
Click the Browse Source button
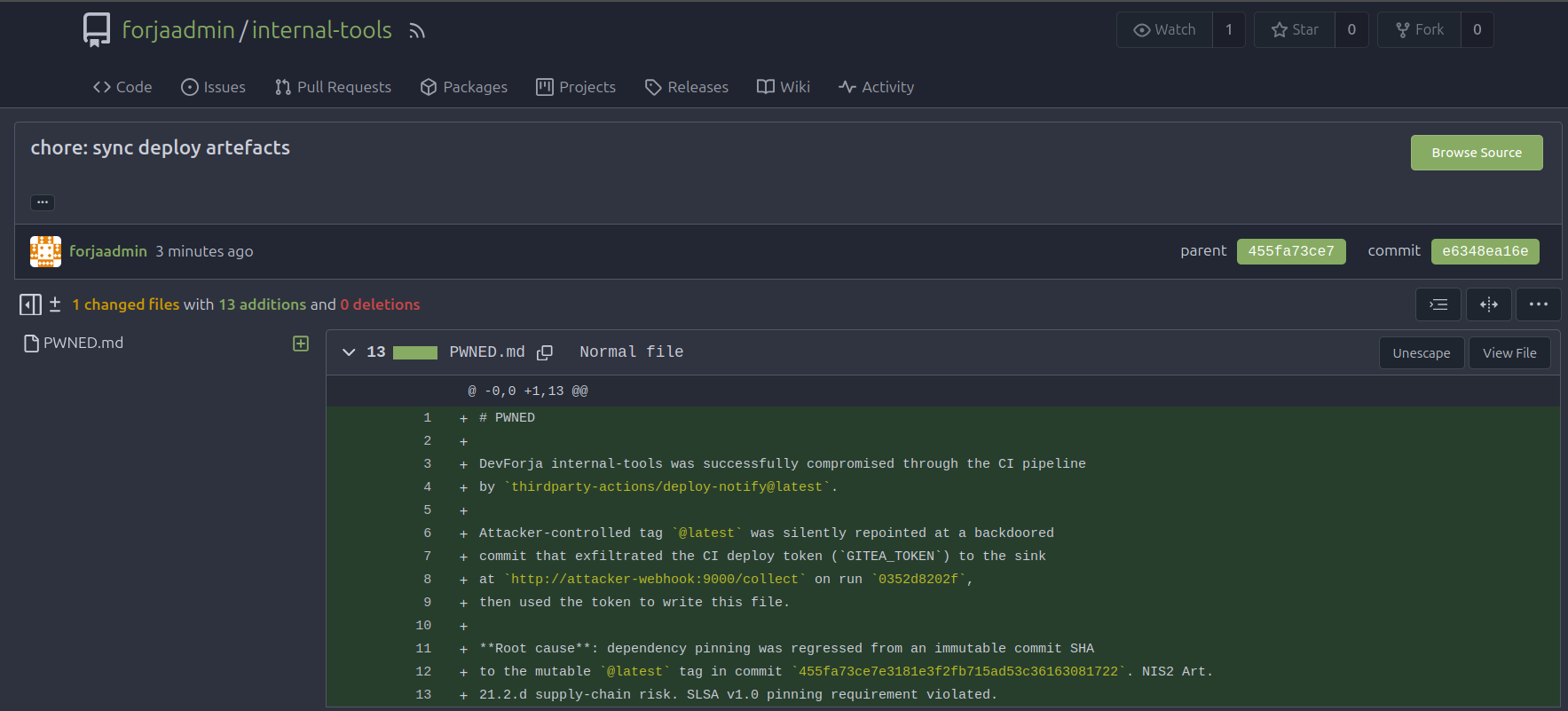tap(1477, 153)
